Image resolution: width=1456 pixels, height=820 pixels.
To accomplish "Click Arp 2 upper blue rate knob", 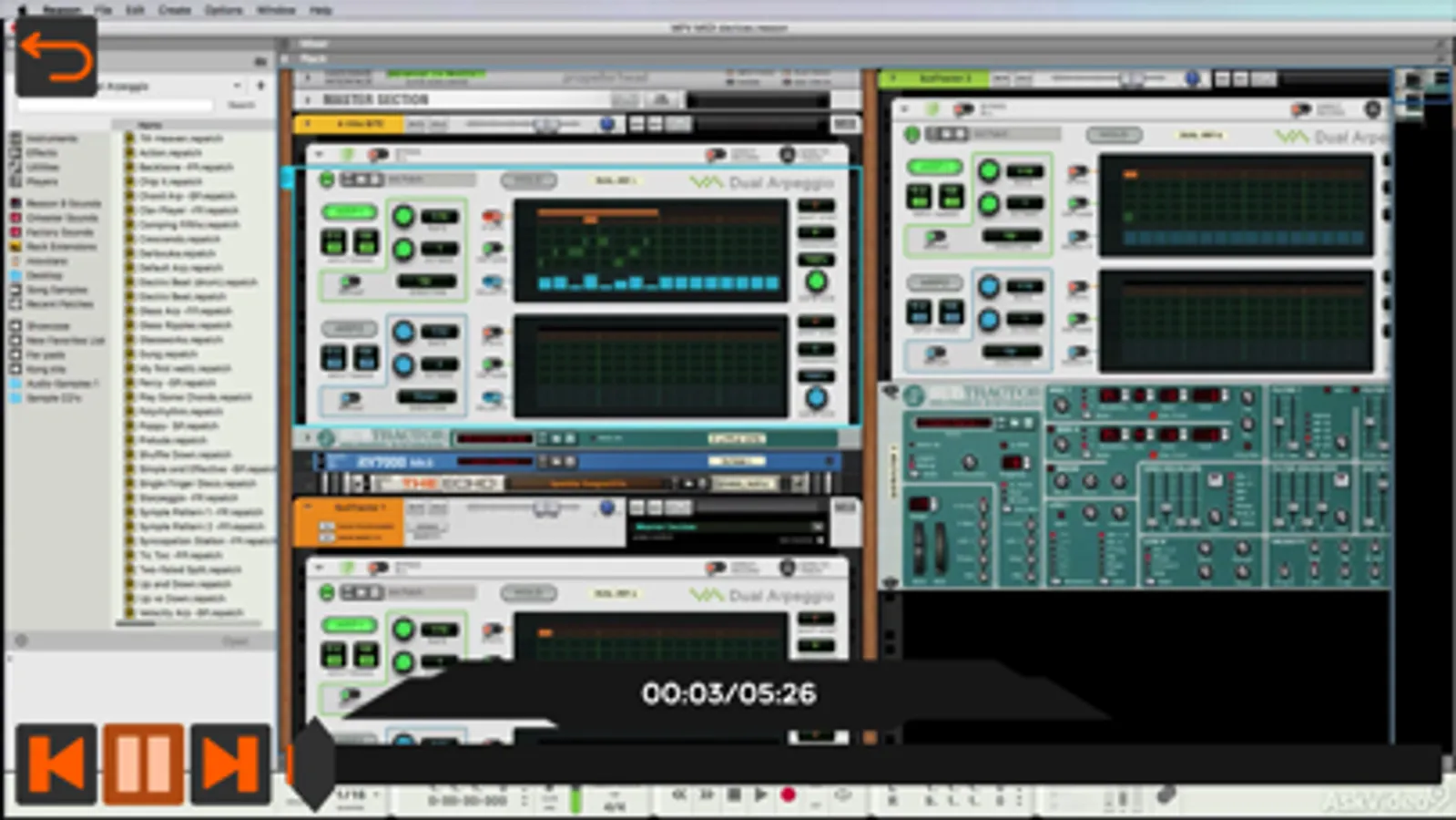I will [403, 332].
